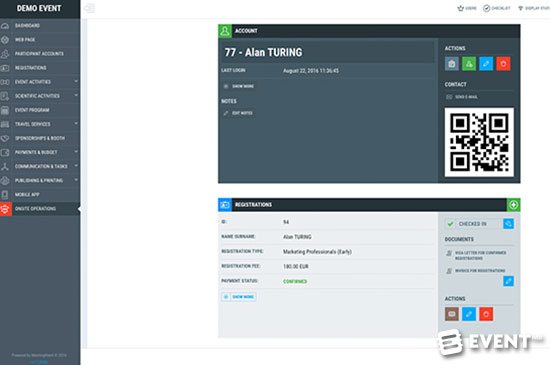Click the red delete button in Account actions
This screenshot has height=365, width=550.
503,64
